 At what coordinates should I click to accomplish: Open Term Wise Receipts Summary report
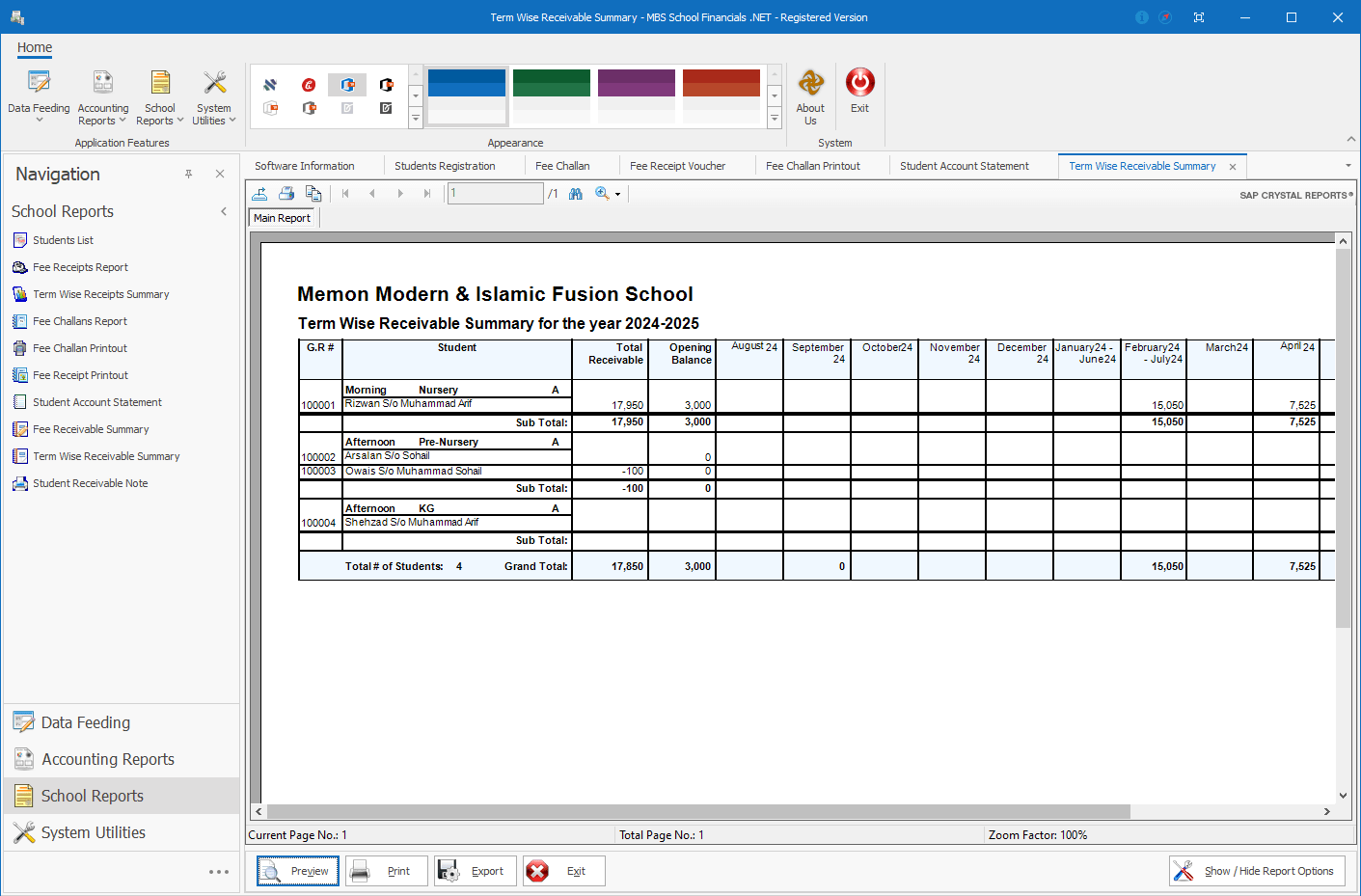(100, 294)
